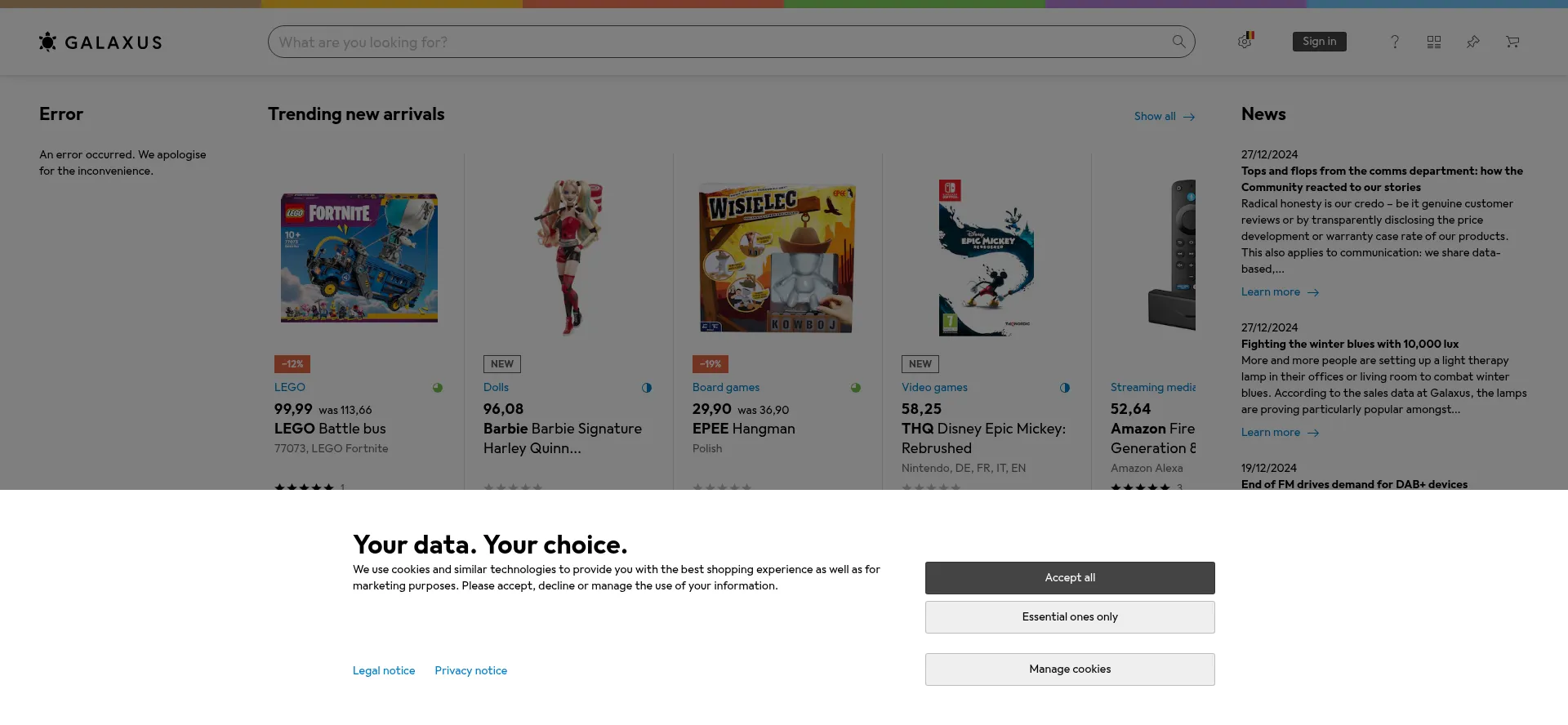
Task: Open Learn more for comms department article
Action: coord(1280,292)
